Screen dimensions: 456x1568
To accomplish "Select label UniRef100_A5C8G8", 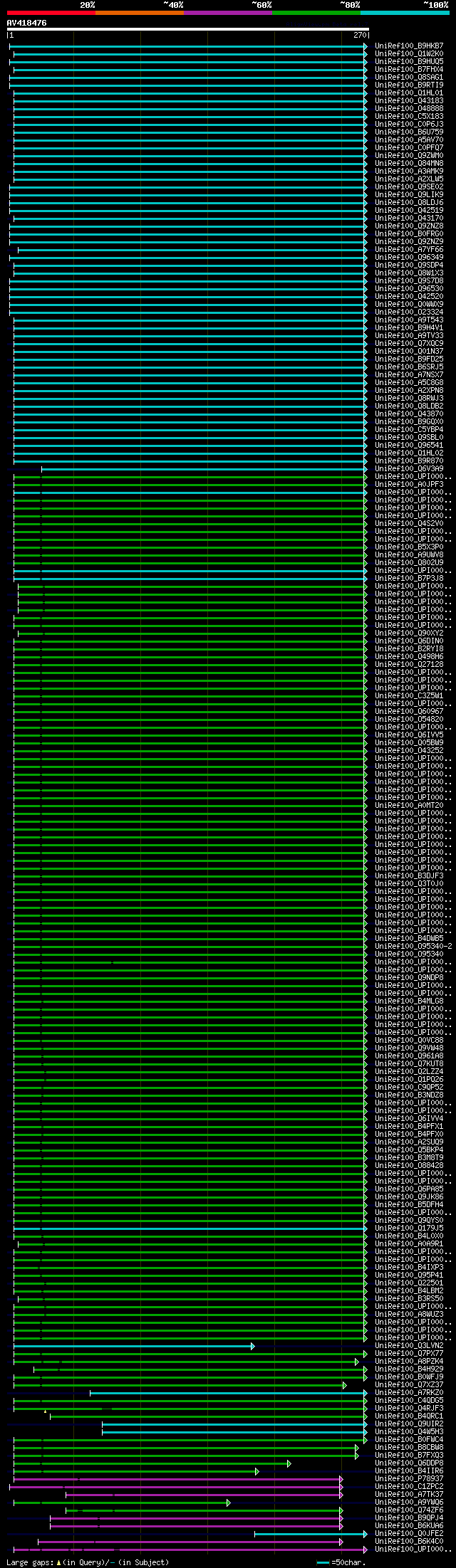I will pos(409,382).
